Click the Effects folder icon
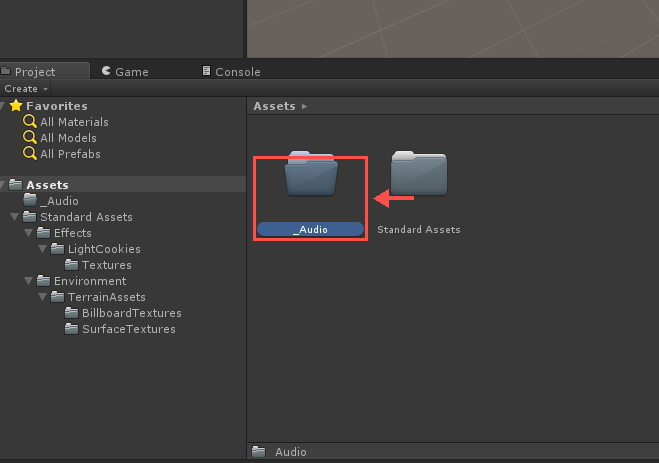This screenshot has width=659, height=463. click(x=43, y=232)
